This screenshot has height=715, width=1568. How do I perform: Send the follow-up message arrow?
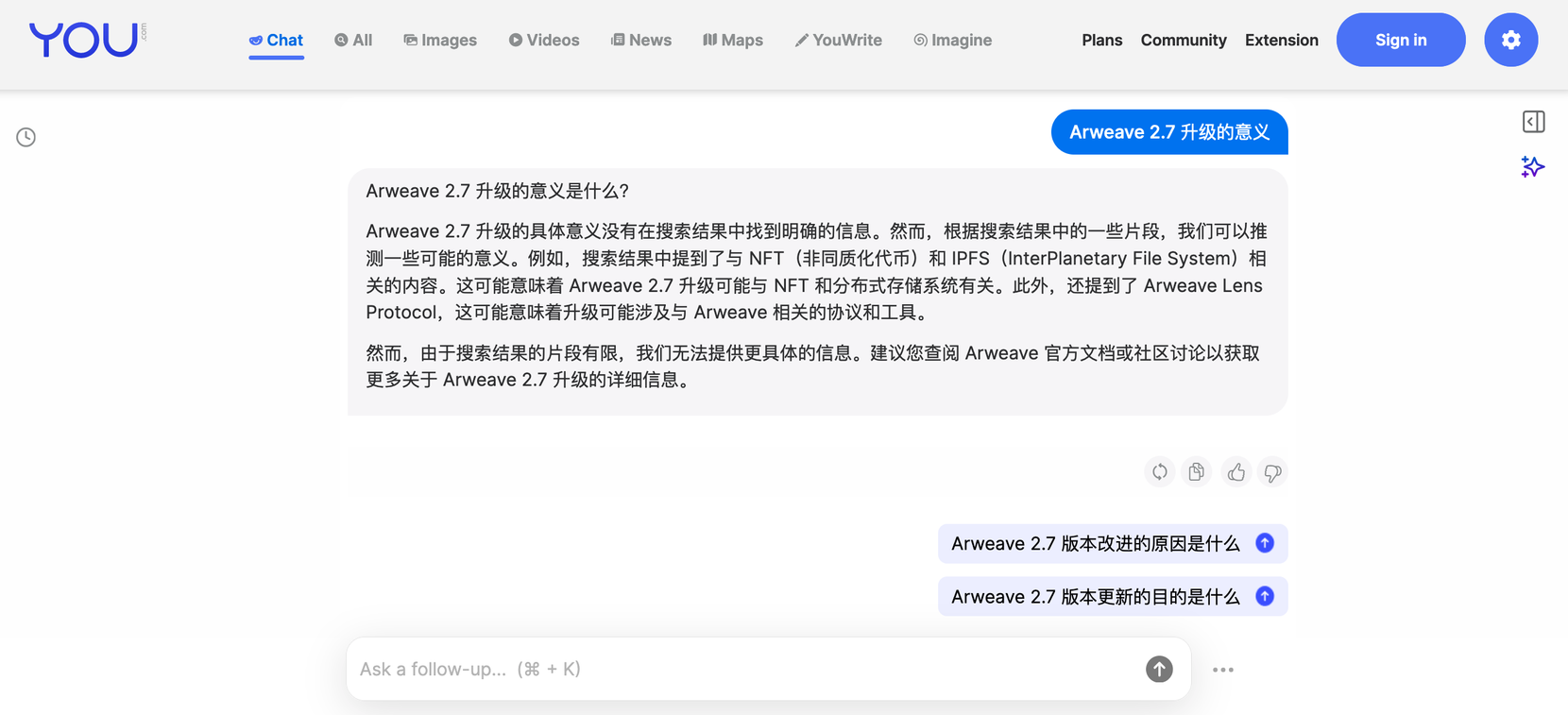[x=1159, y=669]
